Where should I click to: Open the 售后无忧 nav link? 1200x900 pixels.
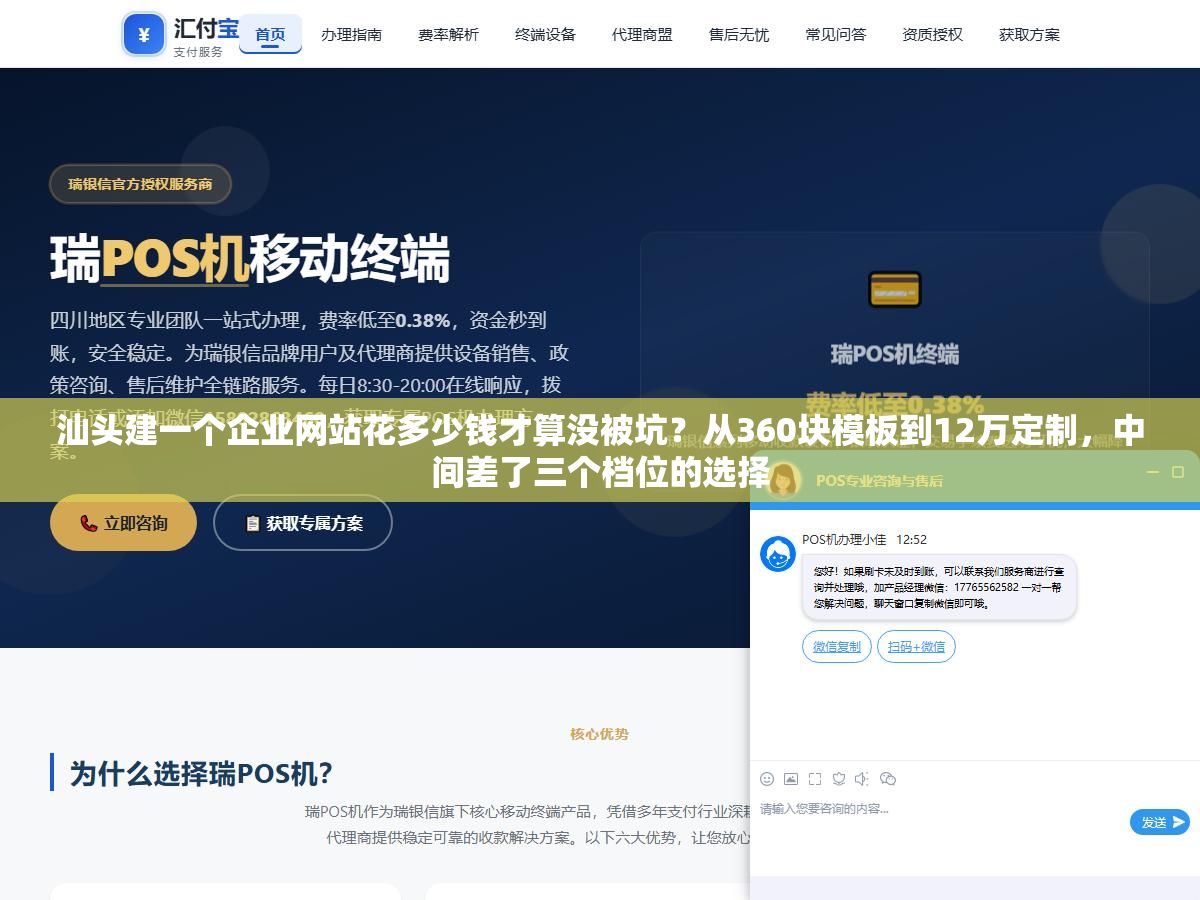point(739,34)
